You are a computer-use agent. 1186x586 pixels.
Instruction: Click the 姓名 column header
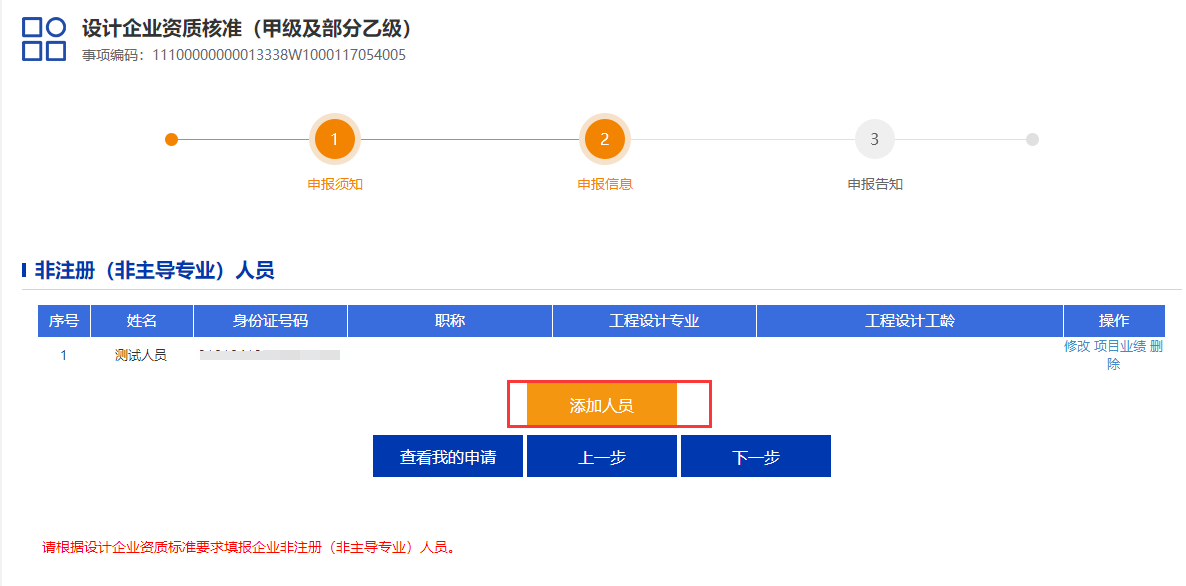pos(142,321)
